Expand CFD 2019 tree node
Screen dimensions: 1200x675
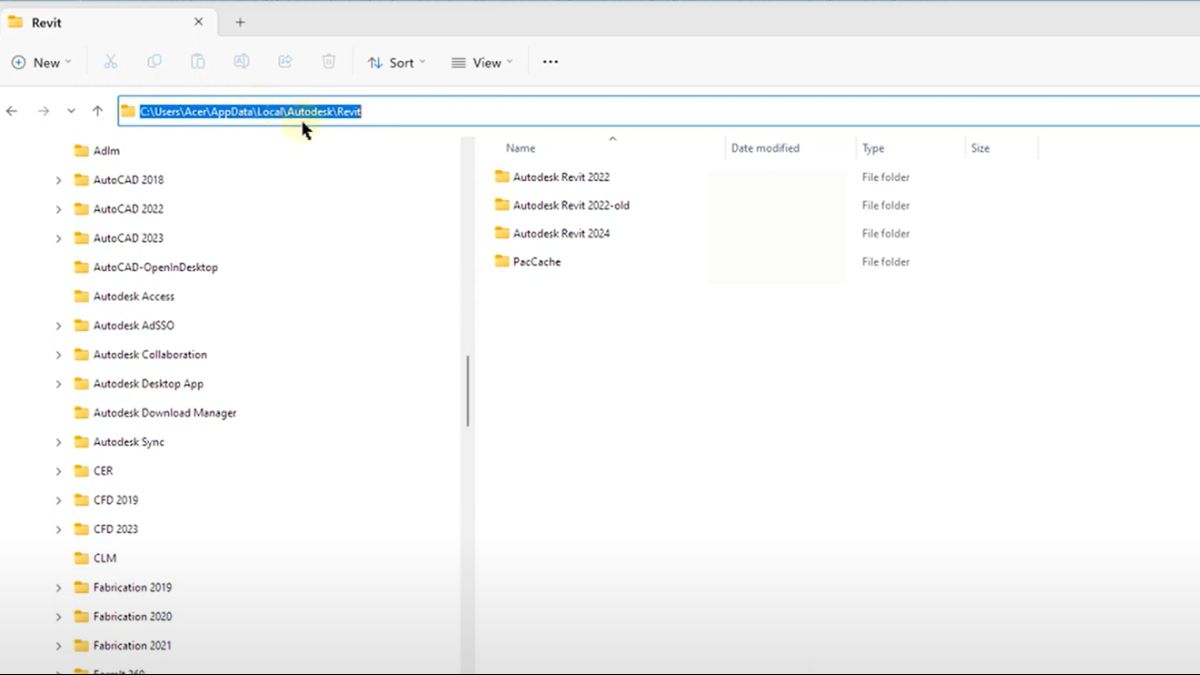(x=58, y=500)
